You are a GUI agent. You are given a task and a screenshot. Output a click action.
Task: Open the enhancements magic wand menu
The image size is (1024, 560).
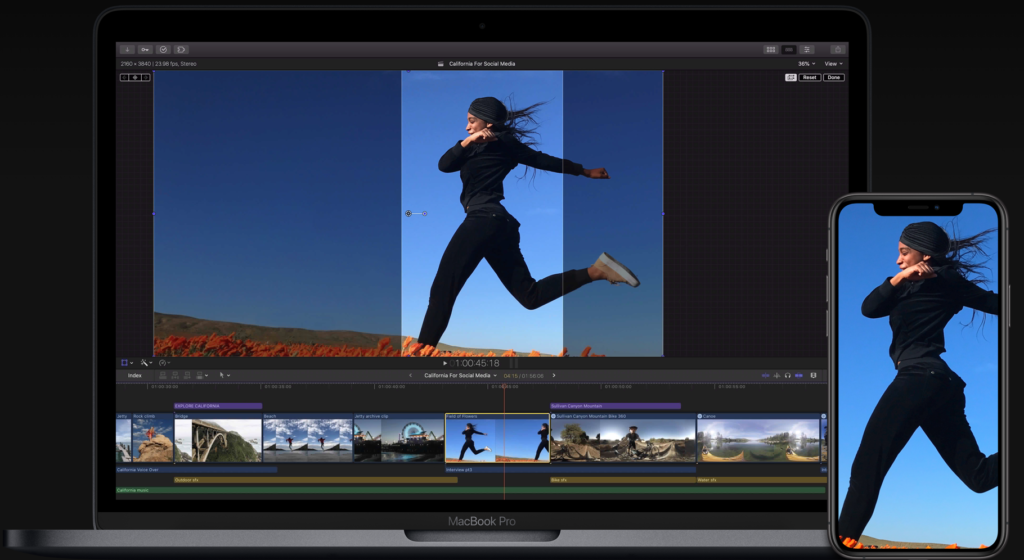coord(146,363)
